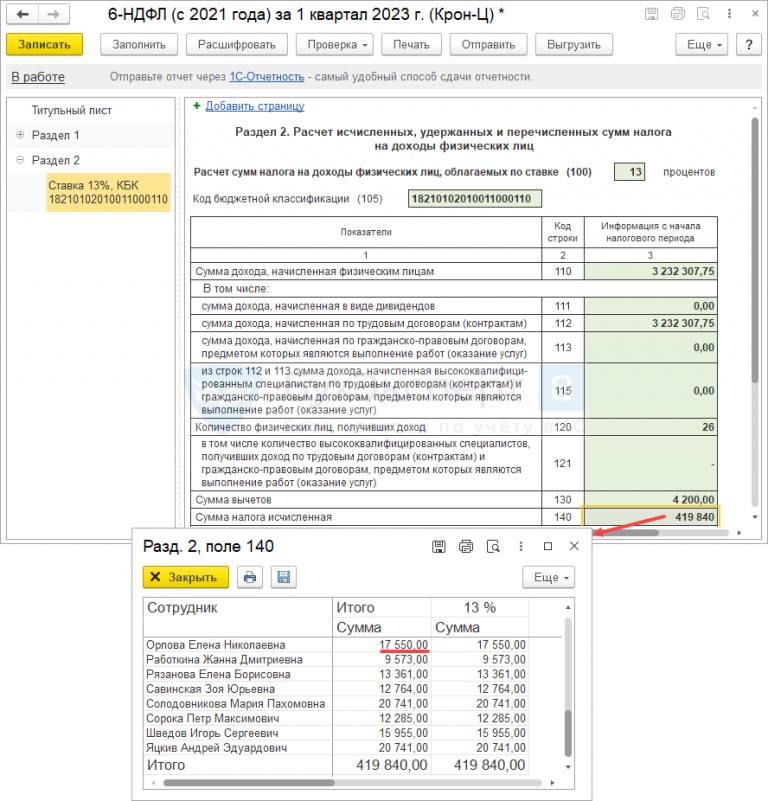Open the Еще dropdown in main toolbar
768x801 pixels.
click(700, 45)
